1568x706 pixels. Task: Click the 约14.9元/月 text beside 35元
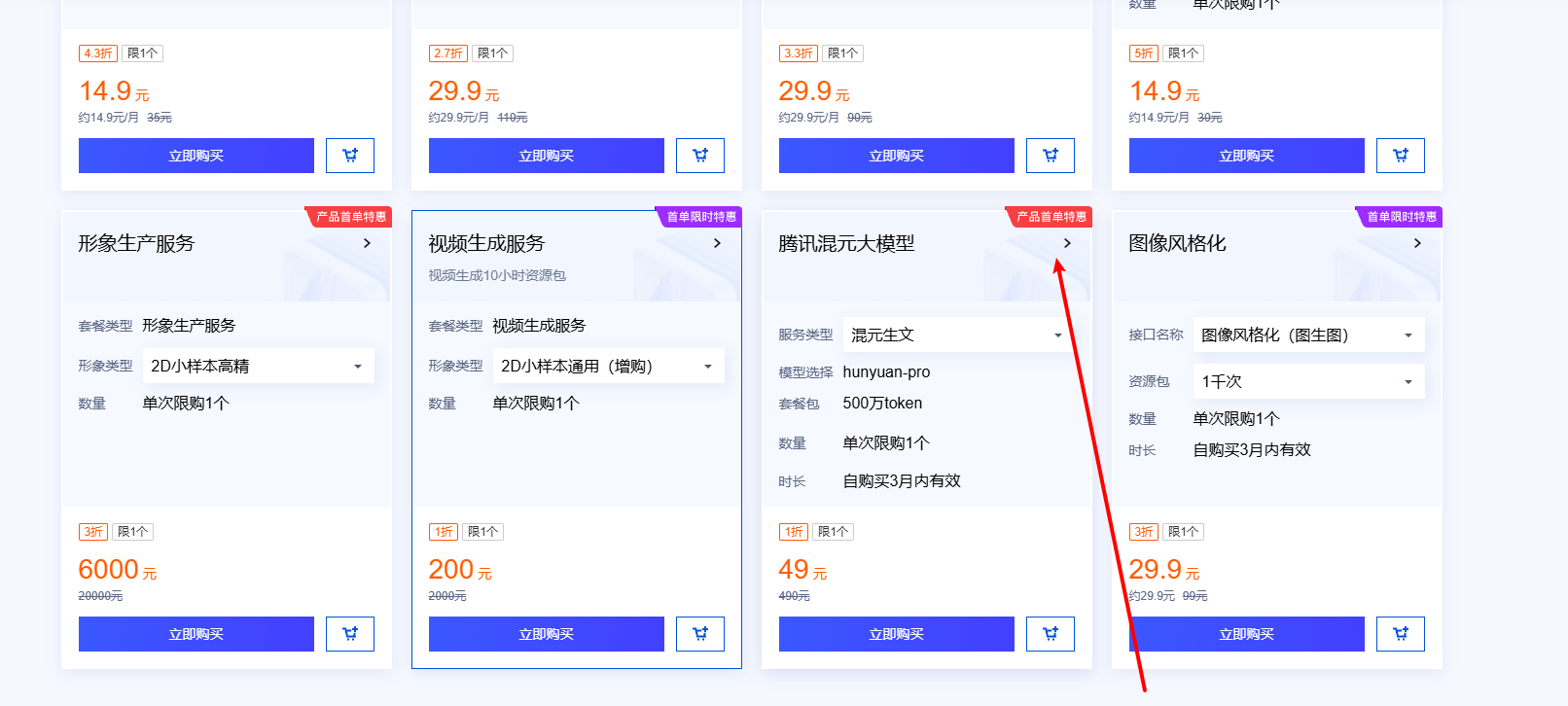click(109, 118)
